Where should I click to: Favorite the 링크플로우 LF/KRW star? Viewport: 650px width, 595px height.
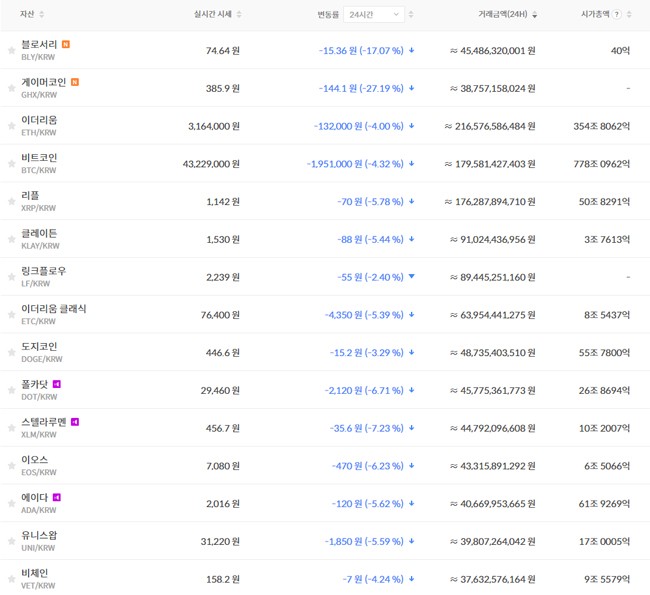pyautogui.click(x=12, y=277)
